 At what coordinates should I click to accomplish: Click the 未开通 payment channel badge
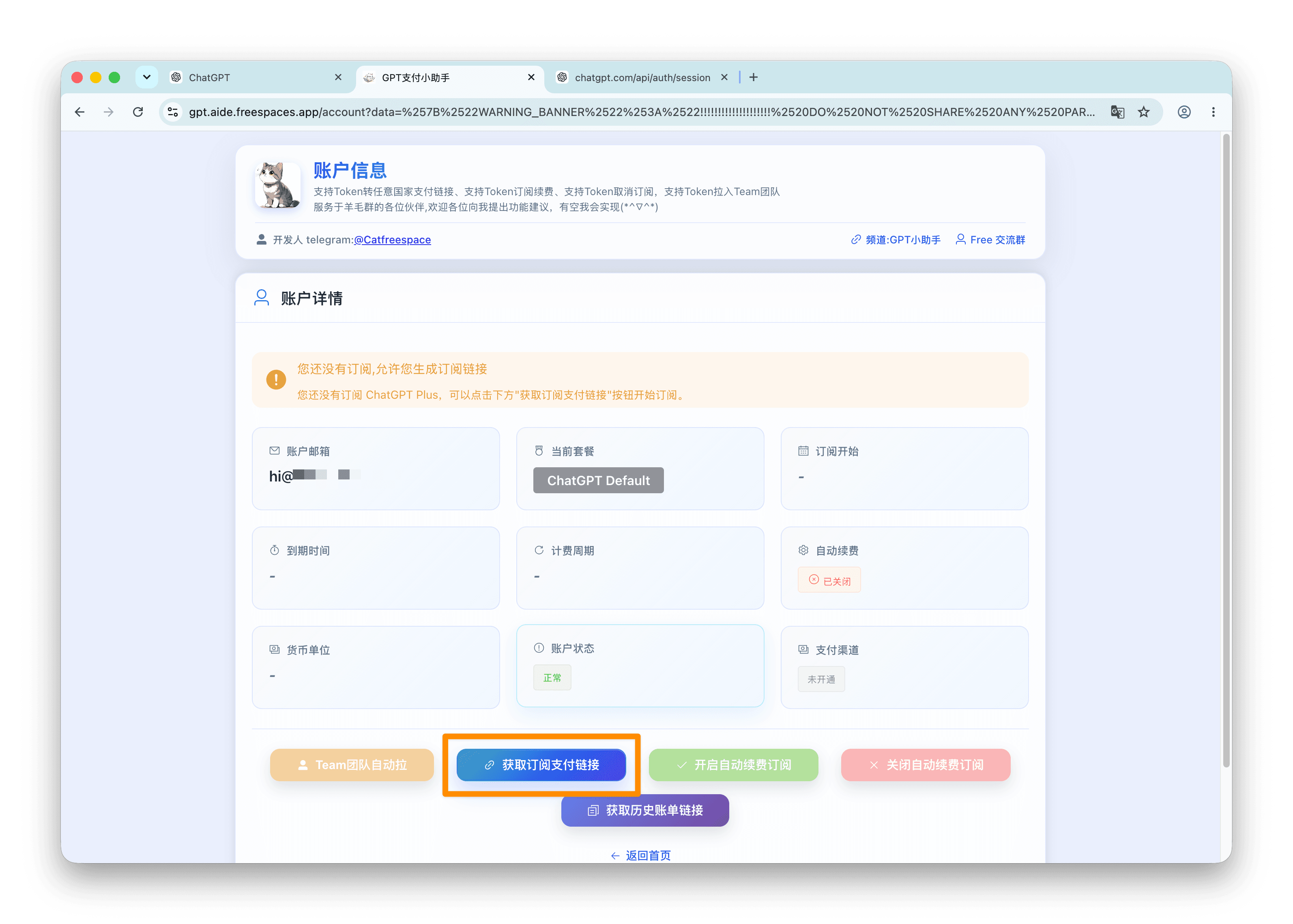[x=821, y=679]
